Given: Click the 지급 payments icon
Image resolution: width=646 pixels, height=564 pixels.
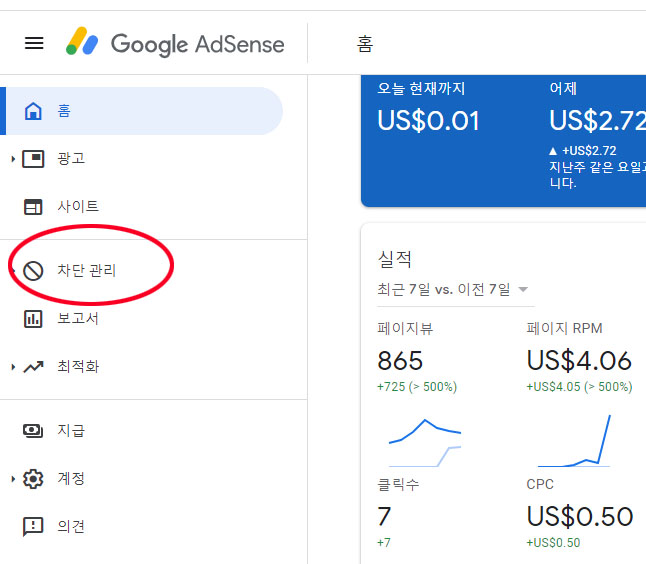Looking at the screenshot, I should [x=33, y=431].
